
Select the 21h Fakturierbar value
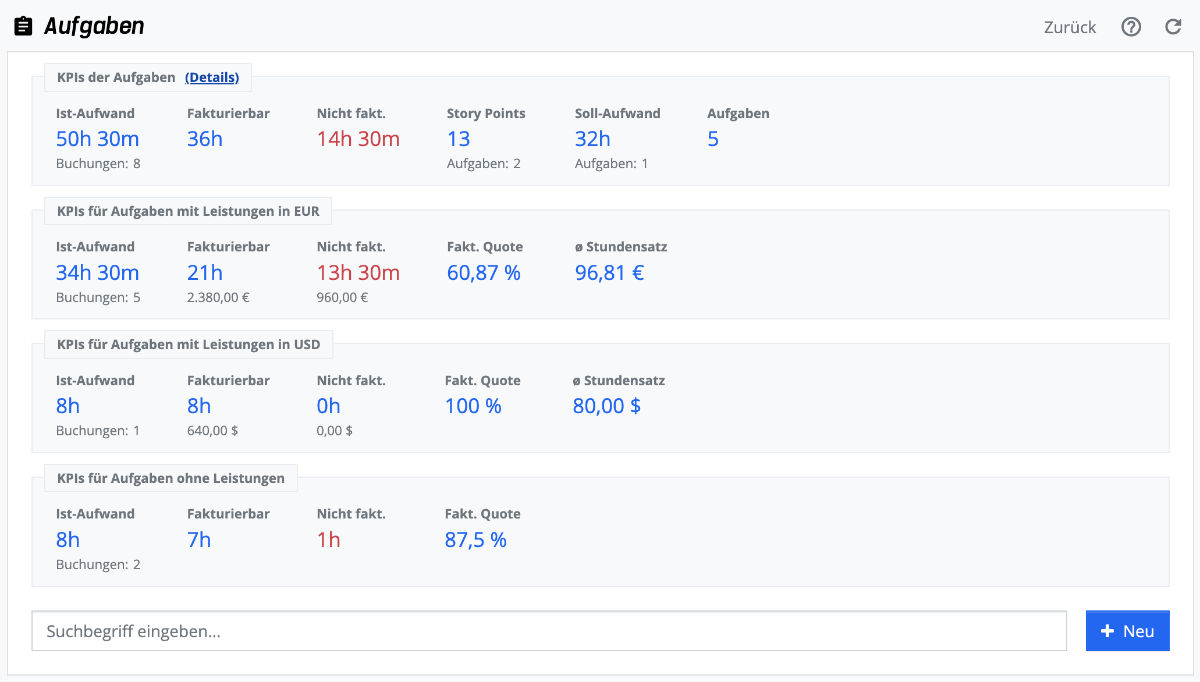click(205, 273)
